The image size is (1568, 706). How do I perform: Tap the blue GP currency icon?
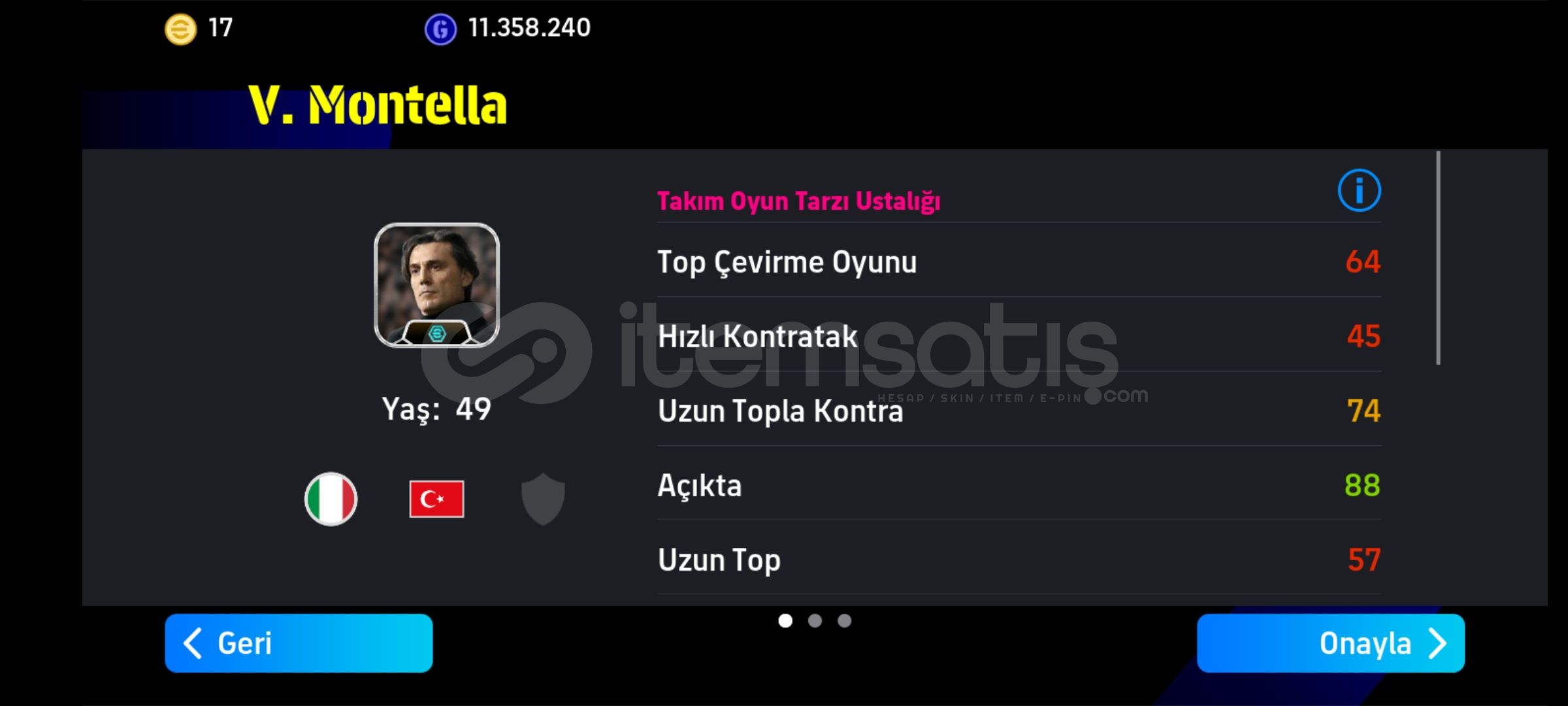(x=440, y=29)
